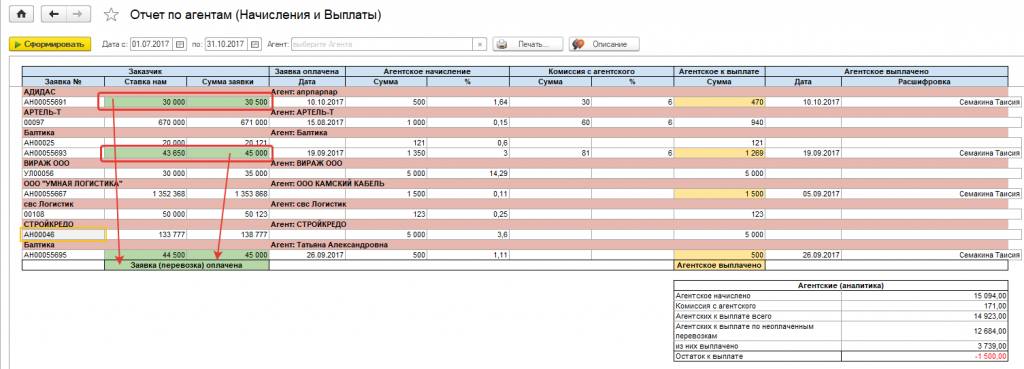This screenshot has height=369, width=1024.
Task: Select the 138 777 order sum cell
Action: (228, 234)
